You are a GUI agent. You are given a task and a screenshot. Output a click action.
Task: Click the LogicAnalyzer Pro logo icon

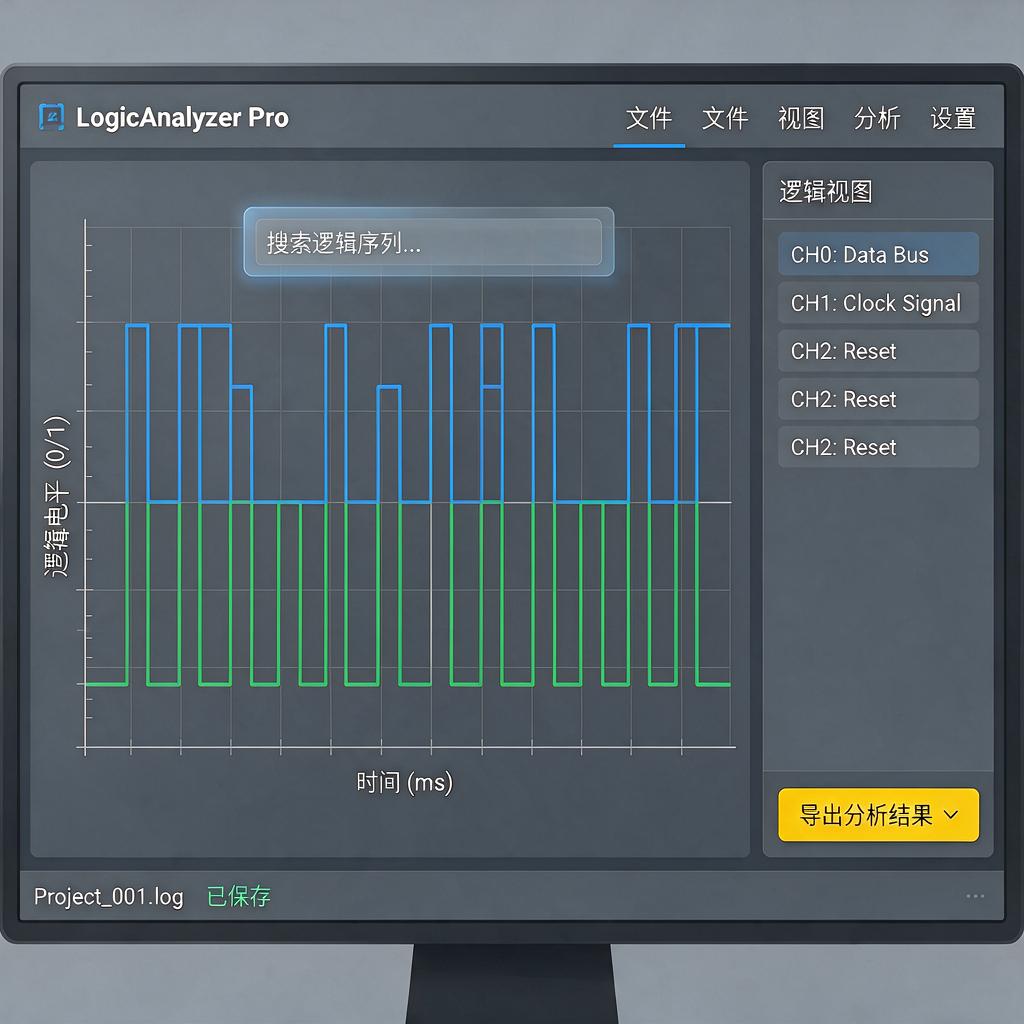point(52,118)
